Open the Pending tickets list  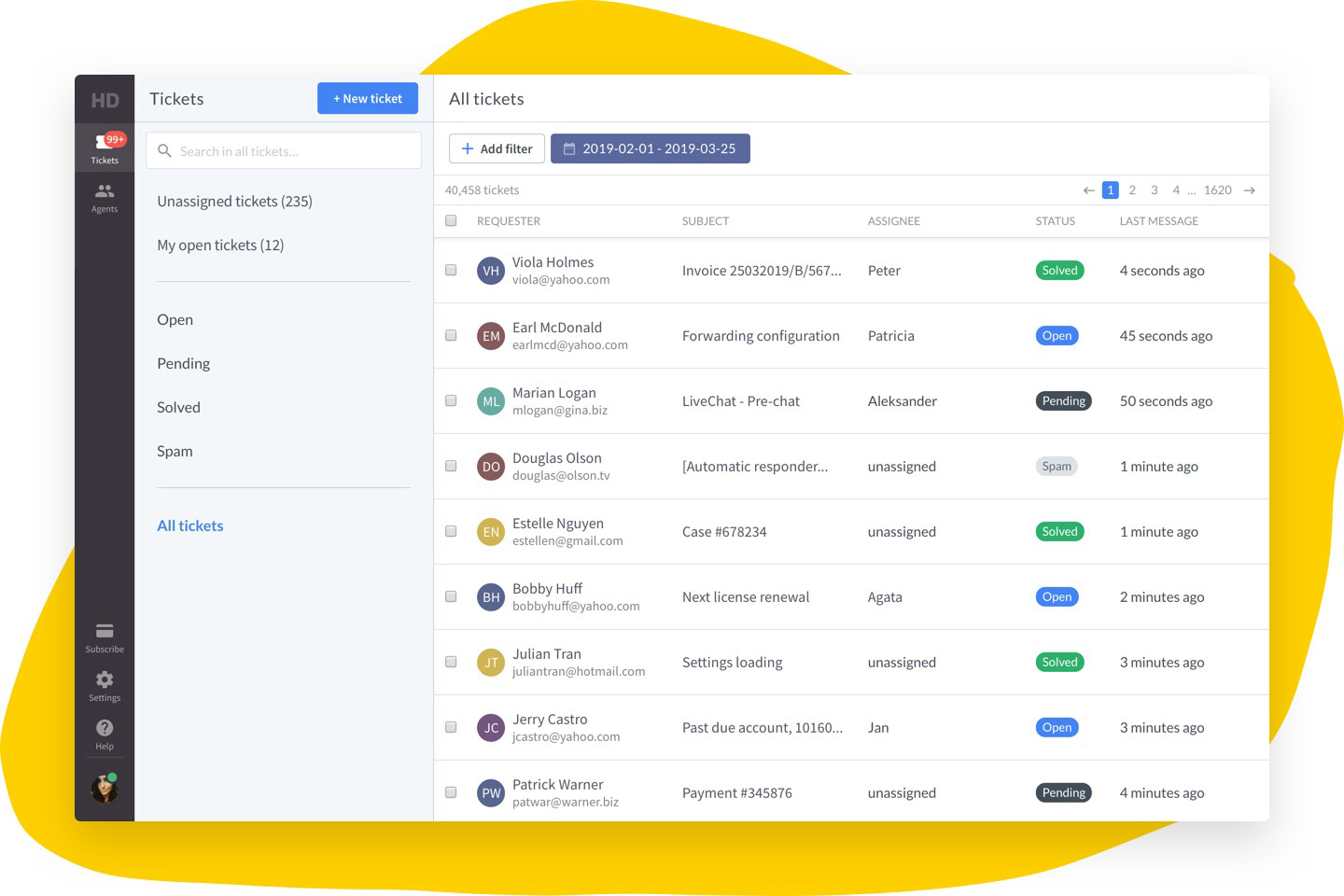coord(183,363)
